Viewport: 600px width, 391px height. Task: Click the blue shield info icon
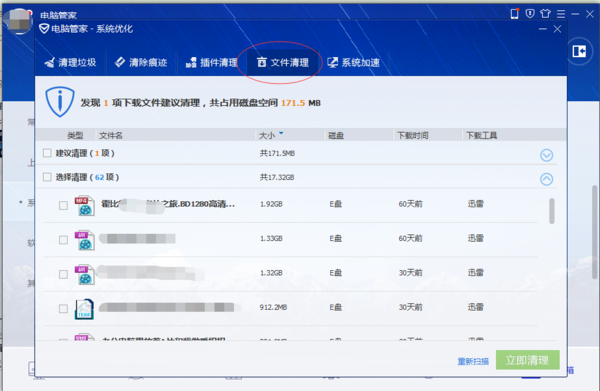click(60, 102)
